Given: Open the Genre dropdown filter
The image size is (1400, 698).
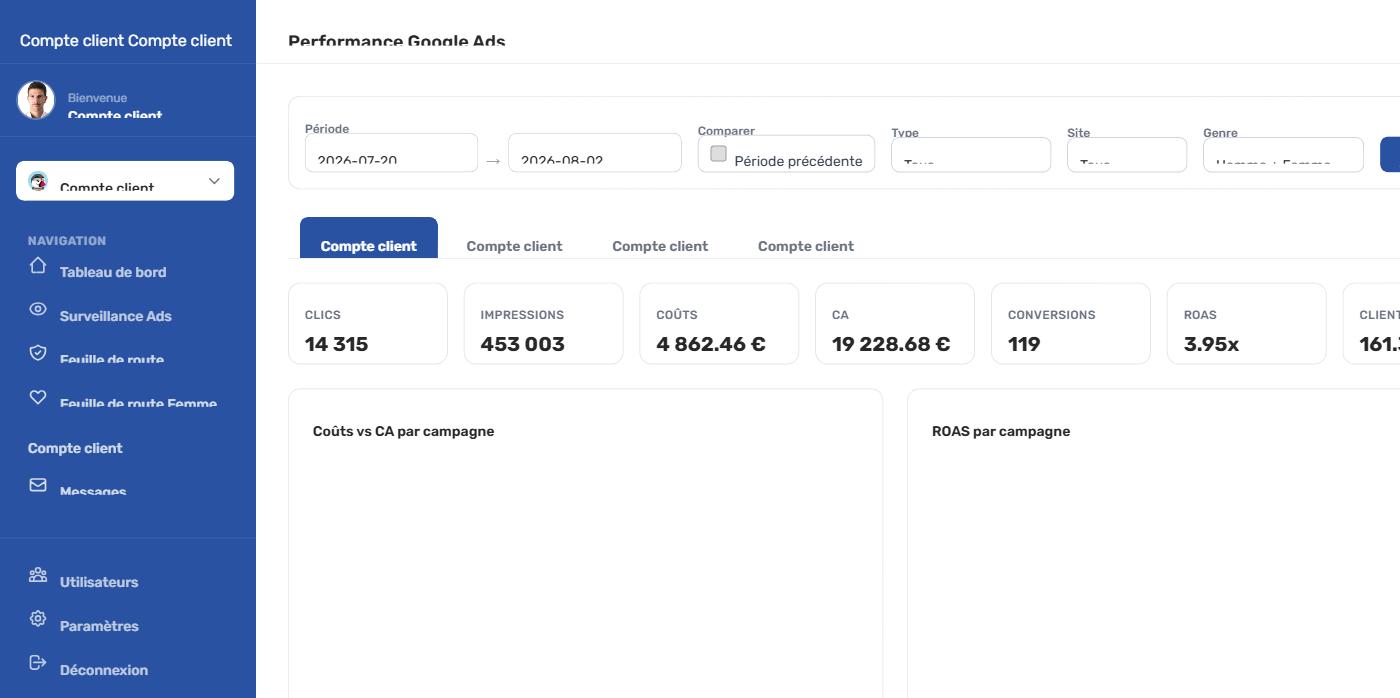Looking at the screenshot, I should [x=1283, y=155].
